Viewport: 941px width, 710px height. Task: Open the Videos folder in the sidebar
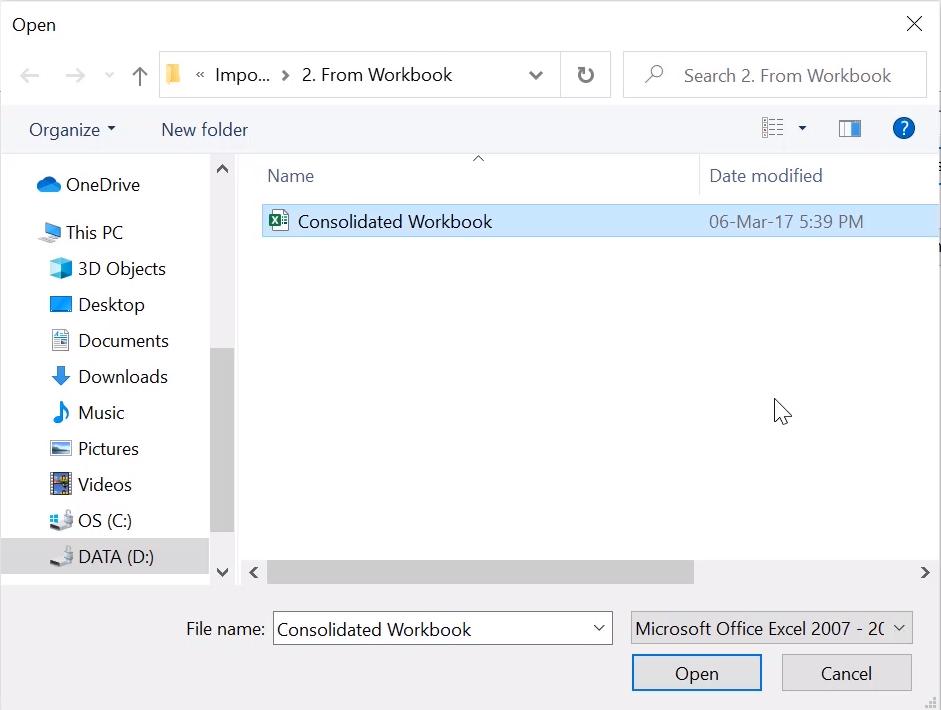click(105, 484)
